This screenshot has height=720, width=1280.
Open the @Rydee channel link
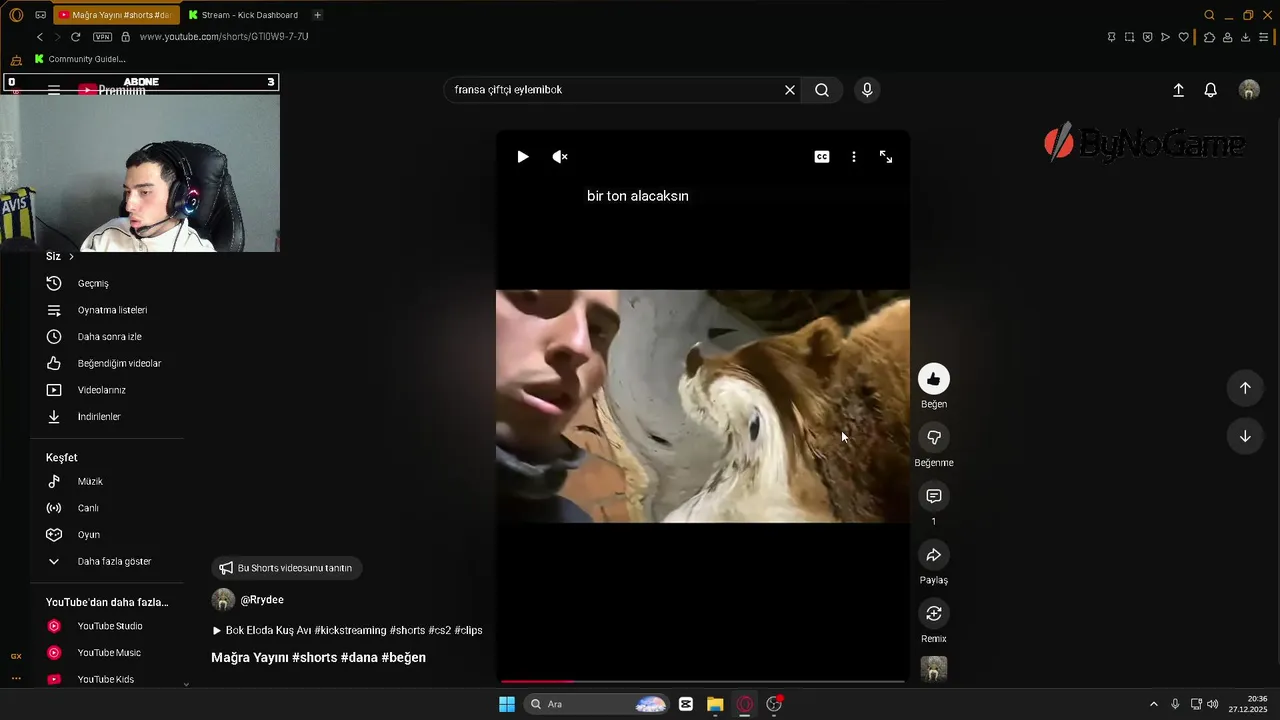(262, 600)
